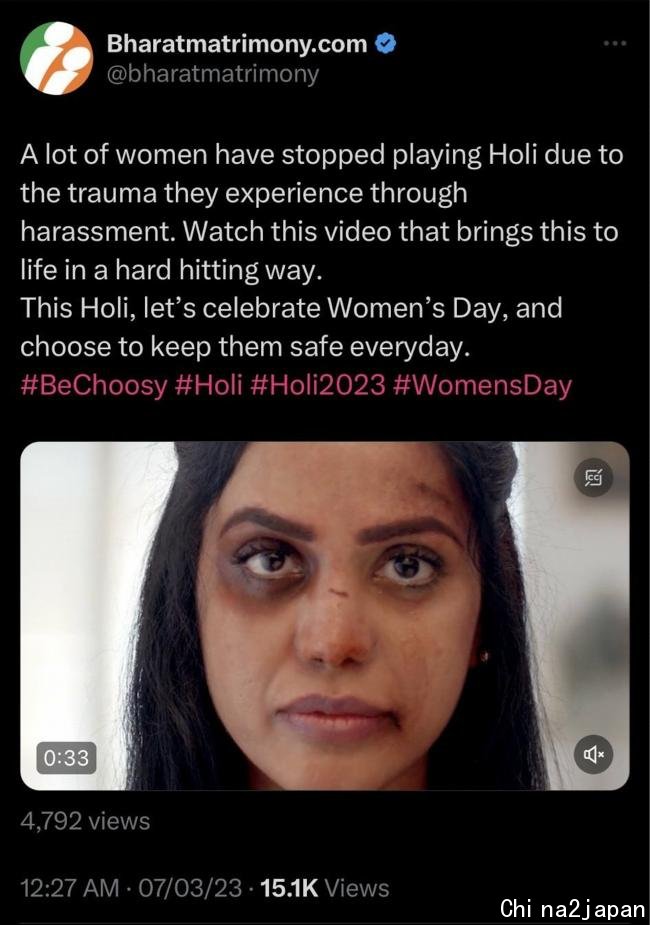The height and width of the screenshot is (925, 650).
Task: Visit the @bharatmatrimony handle
Action: pos(212,74)
